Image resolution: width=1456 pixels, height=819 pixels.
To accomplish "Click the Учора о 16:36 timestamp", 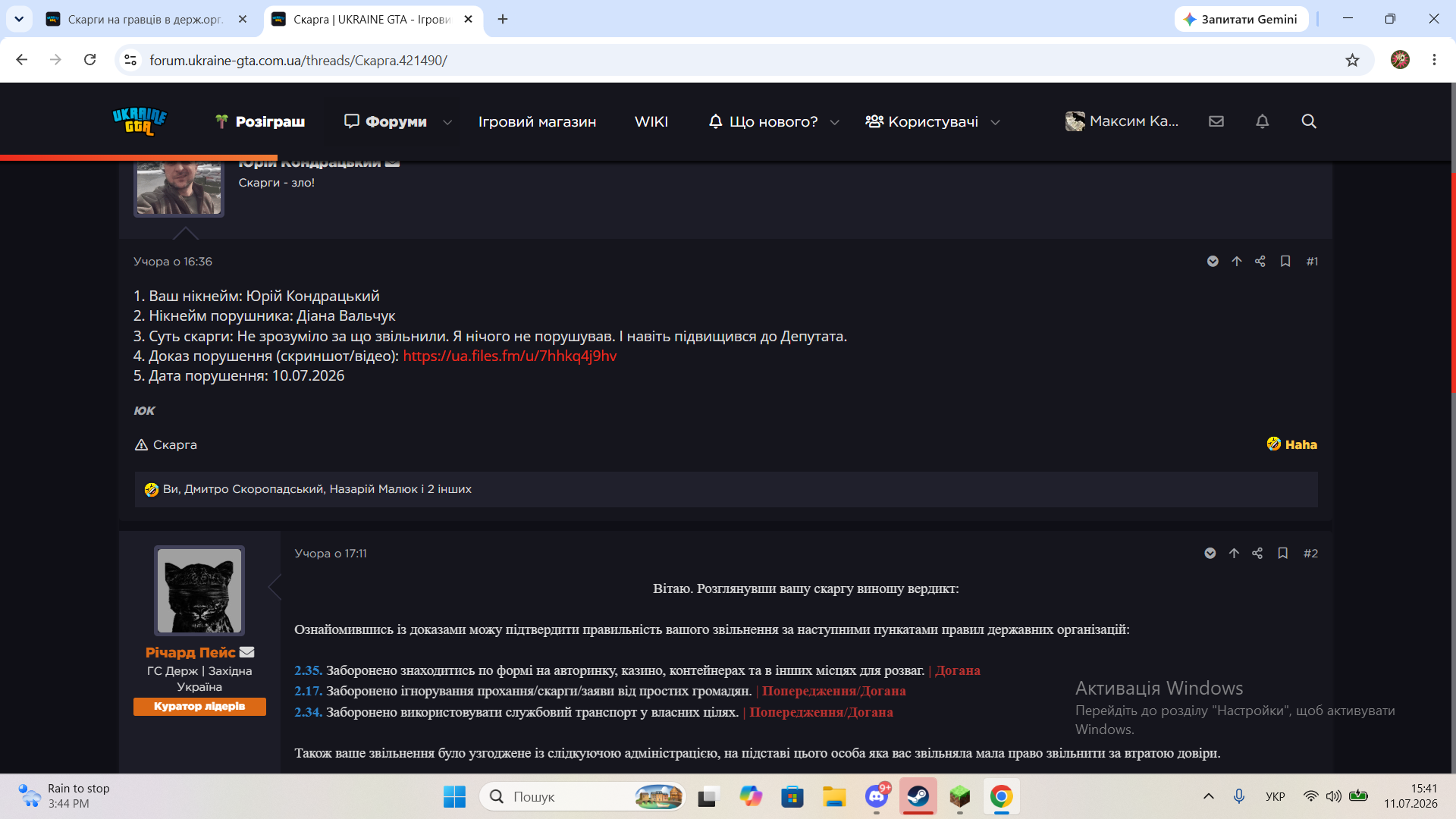I will tap(173, 261).
